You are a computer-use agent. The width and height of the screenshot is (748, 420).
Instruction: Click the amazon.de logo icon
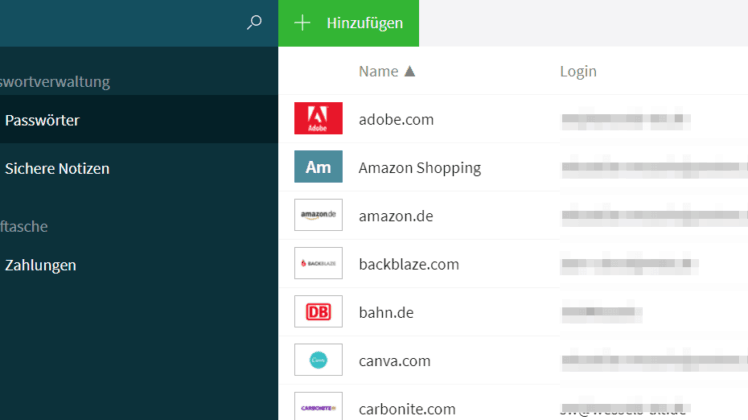point(318,215)
